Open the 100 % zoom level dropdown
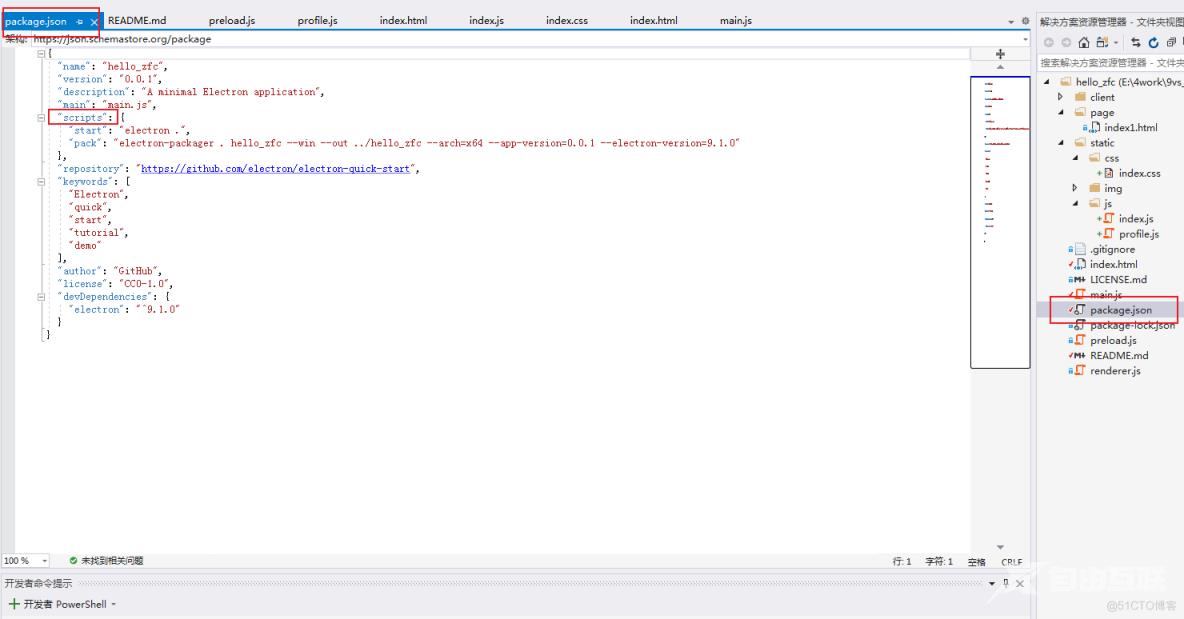 tap(45, 561)
